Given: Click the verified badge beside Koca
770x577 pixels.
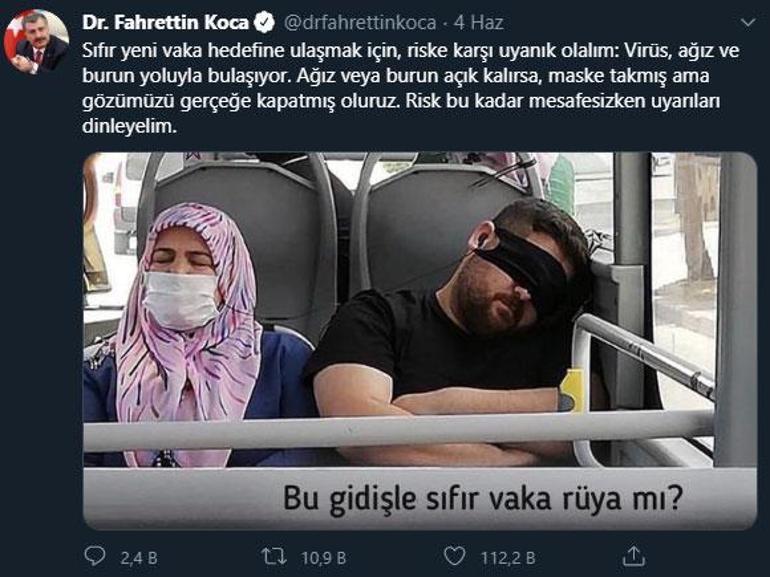Looking at the screenshot, I should coord(264,23).
